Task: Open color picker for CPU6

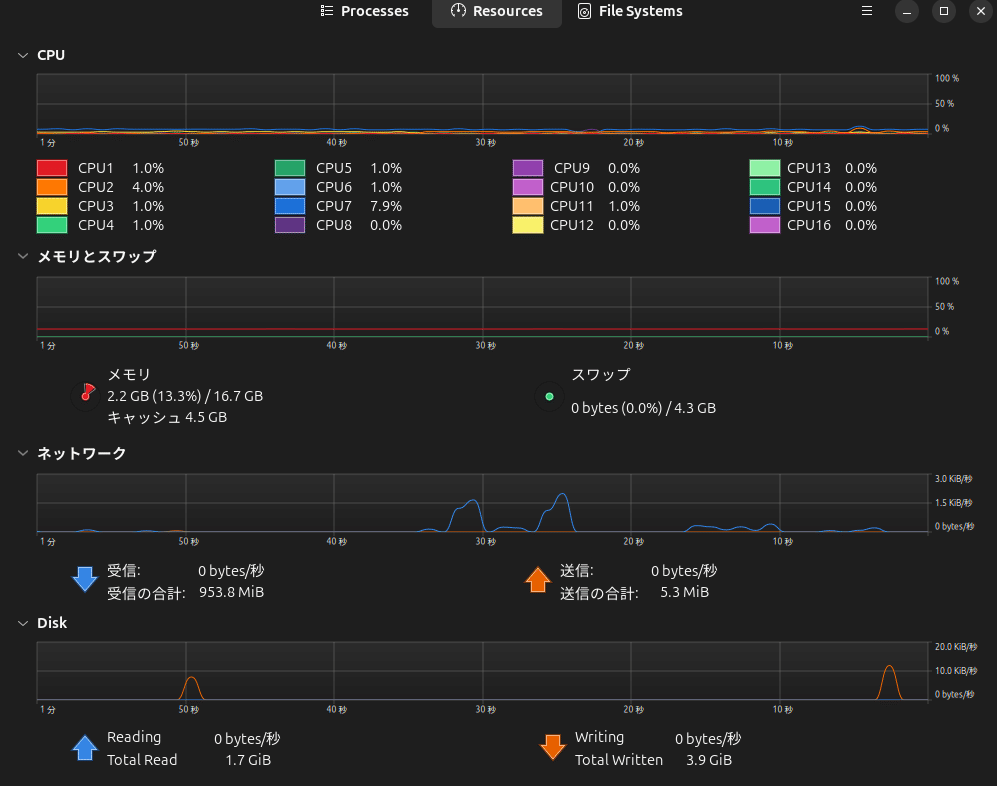Action: 290,187
